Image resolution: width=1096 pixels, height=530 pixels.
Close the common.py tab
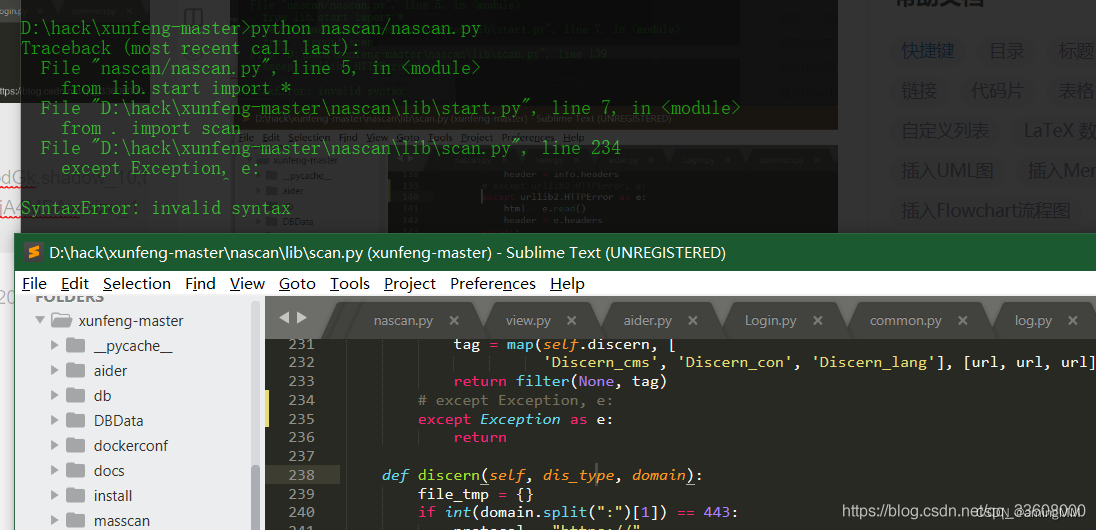(x=962, y=321)
